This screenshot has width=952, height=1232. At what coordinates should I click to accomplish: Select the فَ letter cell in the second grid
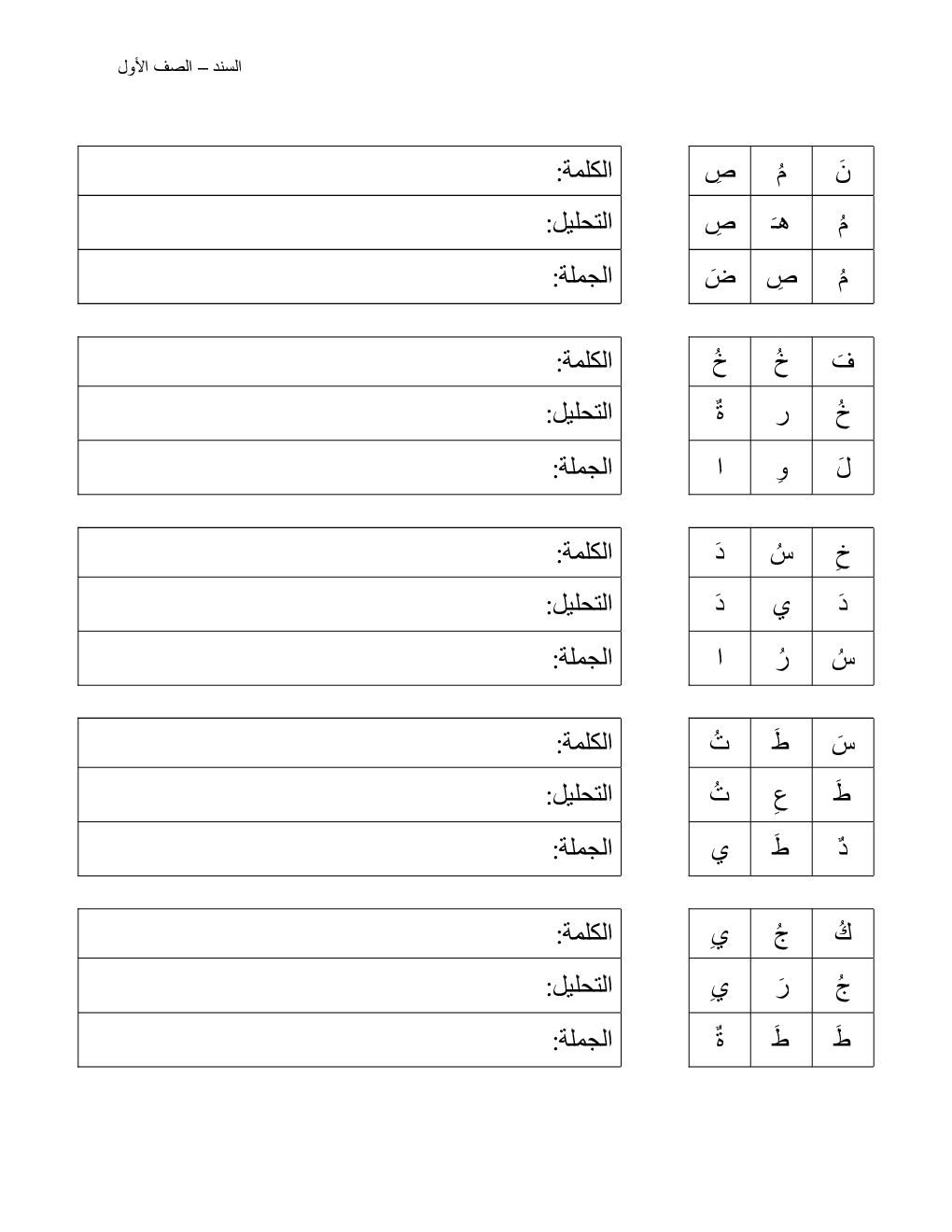(843, 362)
